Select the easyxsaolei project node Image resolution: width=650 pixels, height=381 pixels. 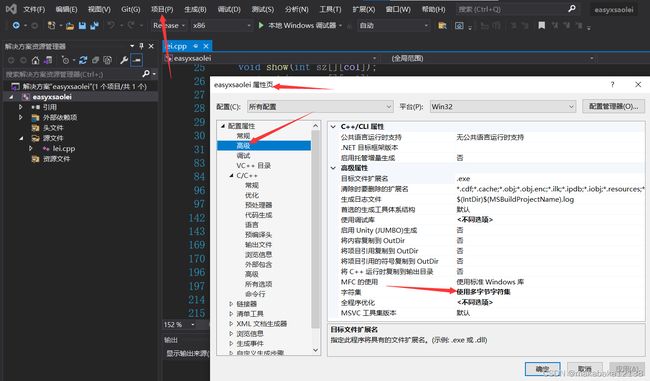pyautogui.click(x=52, y=97)
